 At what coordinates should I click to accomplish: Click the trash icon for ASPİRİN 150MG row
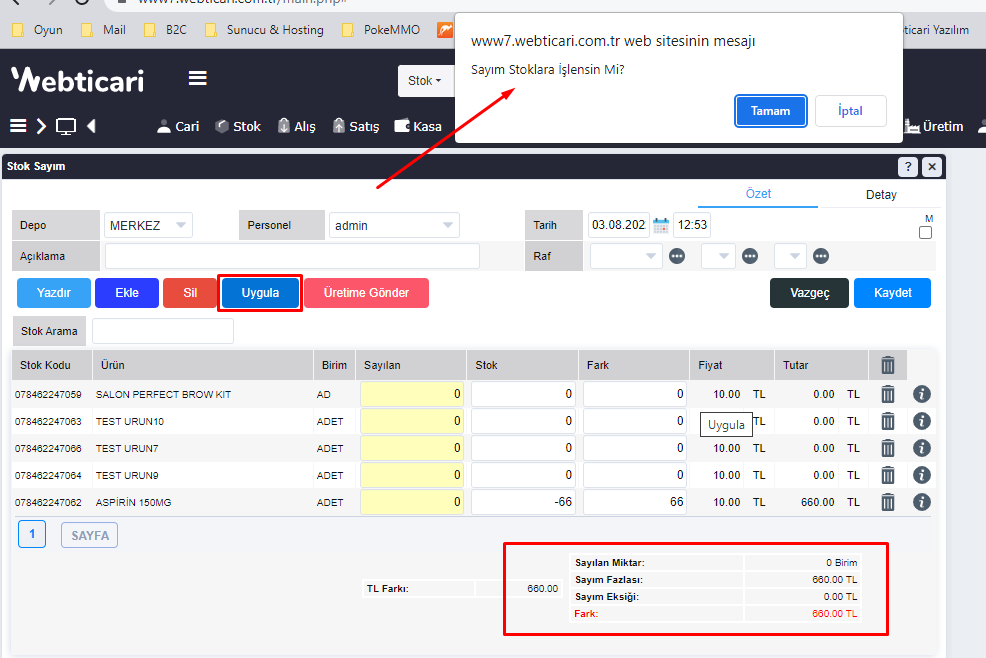pyautogui.click(x=888, y=502)
